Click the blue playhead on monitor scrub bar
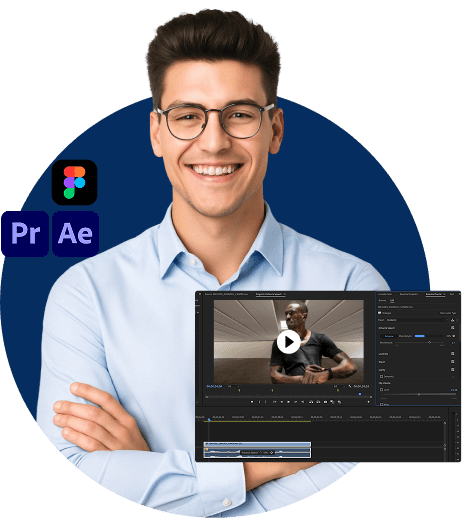The image size is (462, 518). point(360,394)
